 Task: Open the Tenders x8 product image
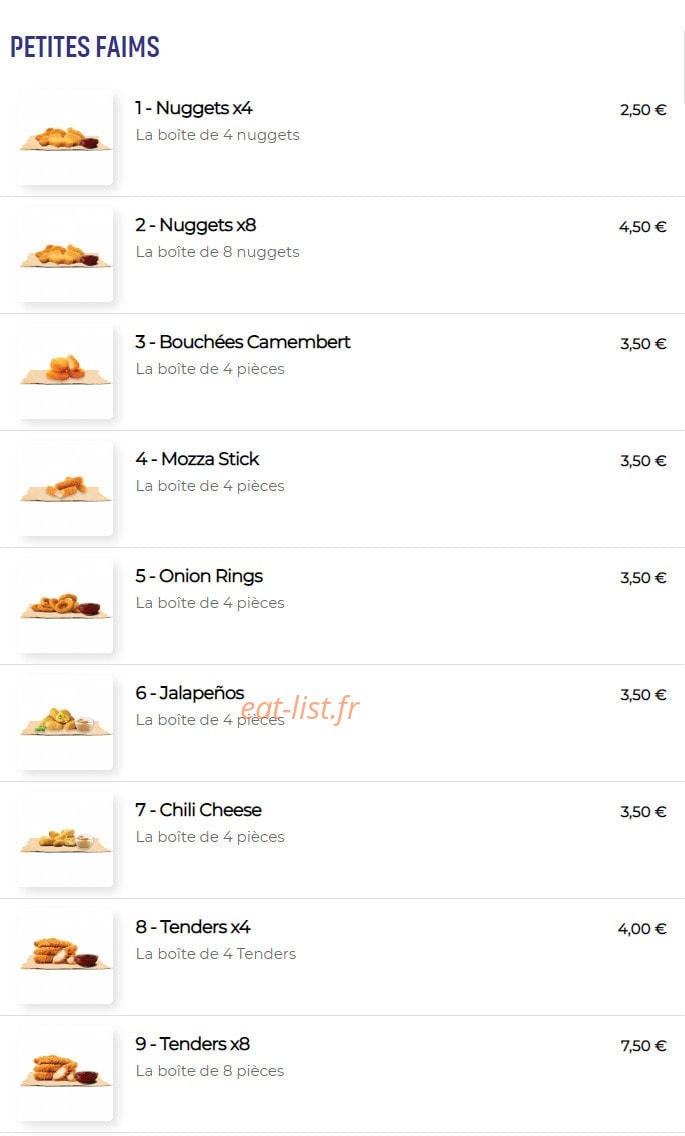coord(65,1073)
